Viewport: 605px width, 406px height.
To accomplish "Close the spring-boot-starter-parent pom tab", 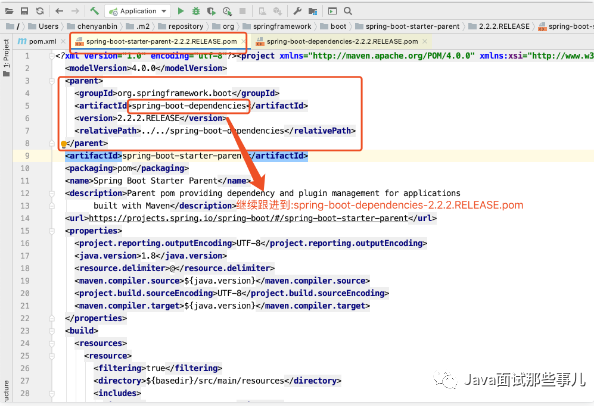I will (243, 41).
